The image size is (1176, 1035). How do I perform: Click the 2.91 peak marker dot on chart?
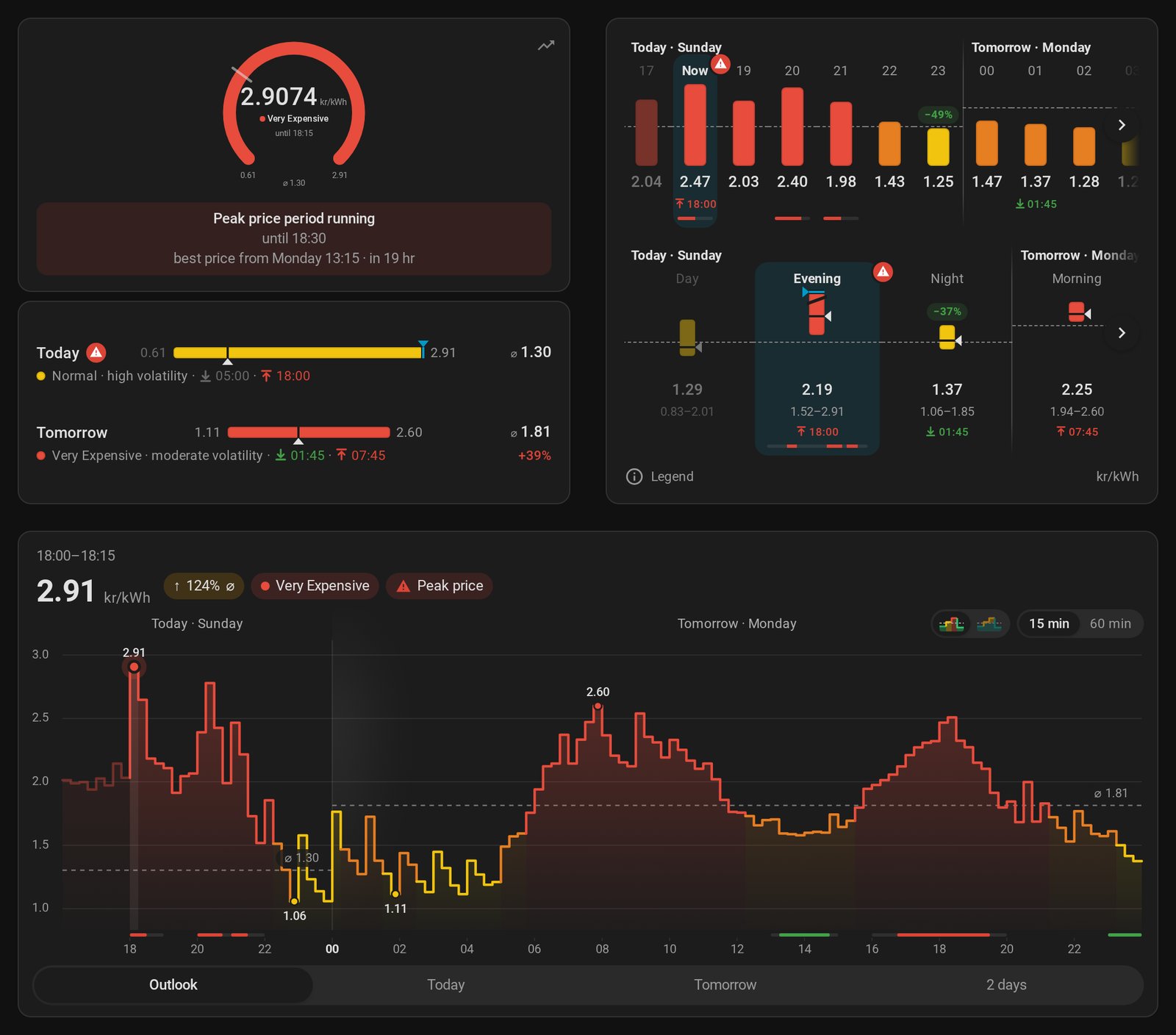coord(134,667)
